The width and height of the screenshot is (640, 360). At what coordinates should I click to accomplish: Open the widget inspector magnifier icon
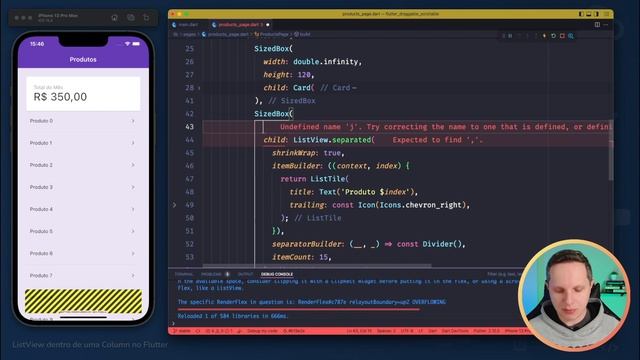[x=571, y=36]
